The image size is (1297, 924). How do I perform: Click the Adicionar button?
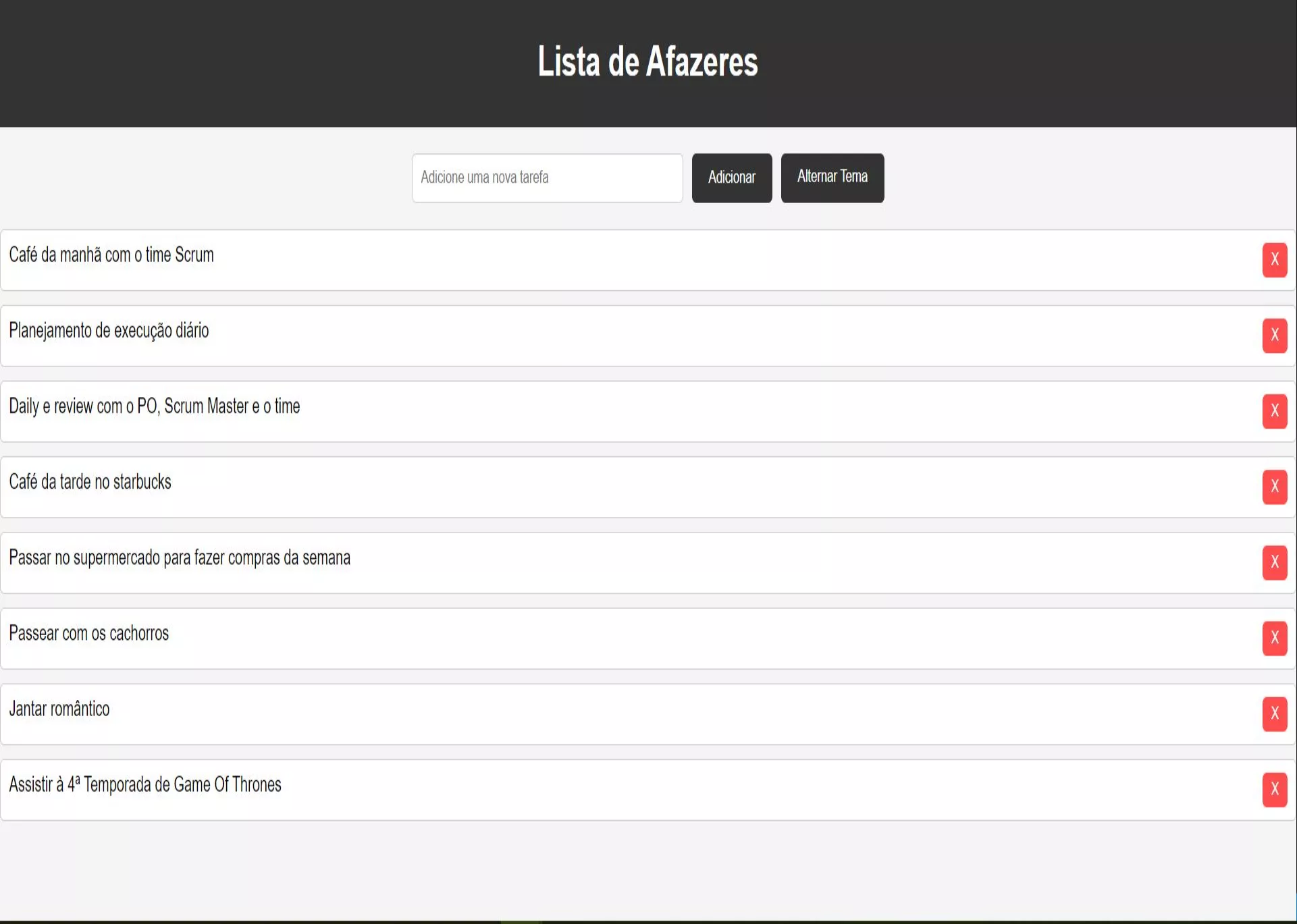732,178
